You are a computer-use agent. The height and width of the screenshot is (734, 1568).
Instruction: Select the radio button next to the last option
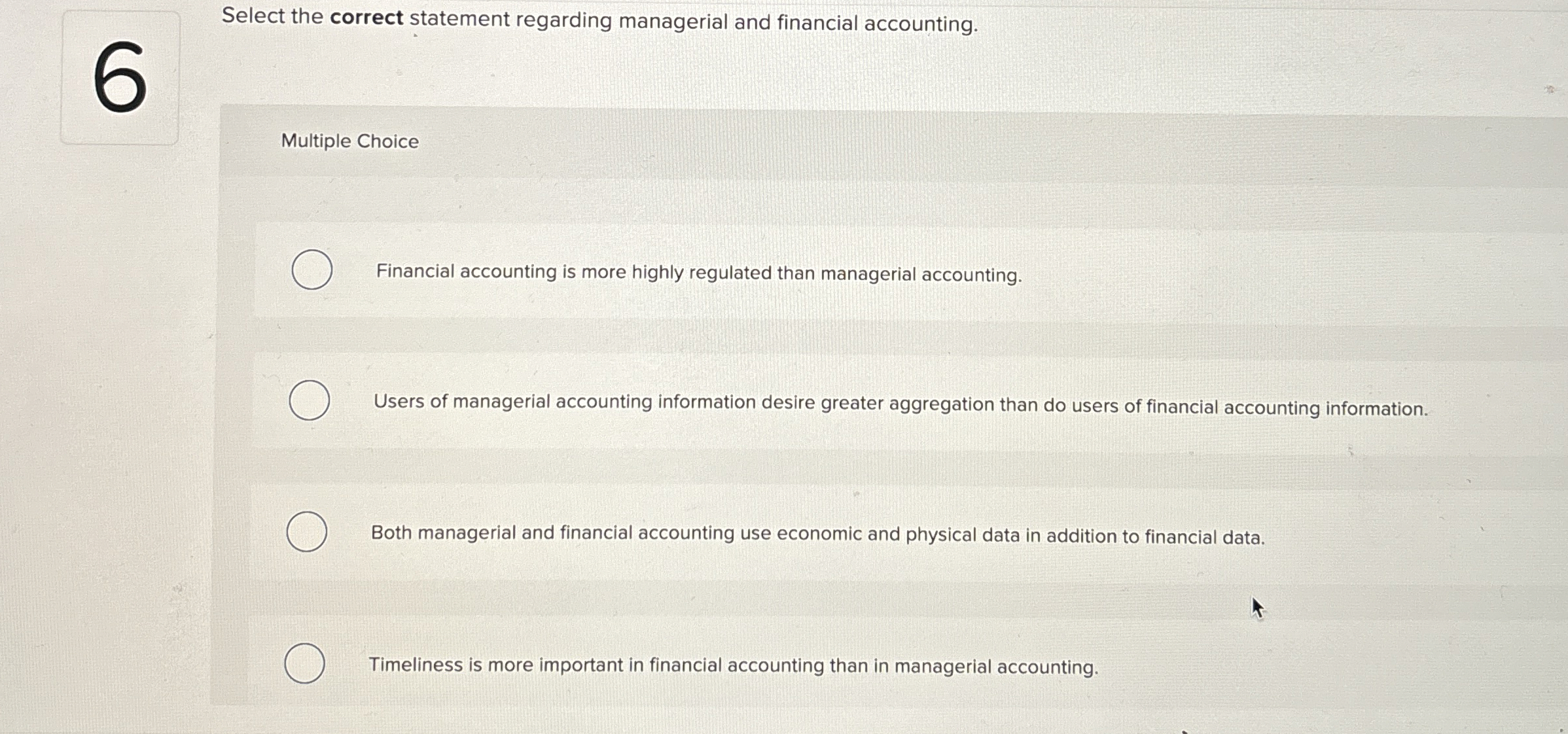click(305, 664)
